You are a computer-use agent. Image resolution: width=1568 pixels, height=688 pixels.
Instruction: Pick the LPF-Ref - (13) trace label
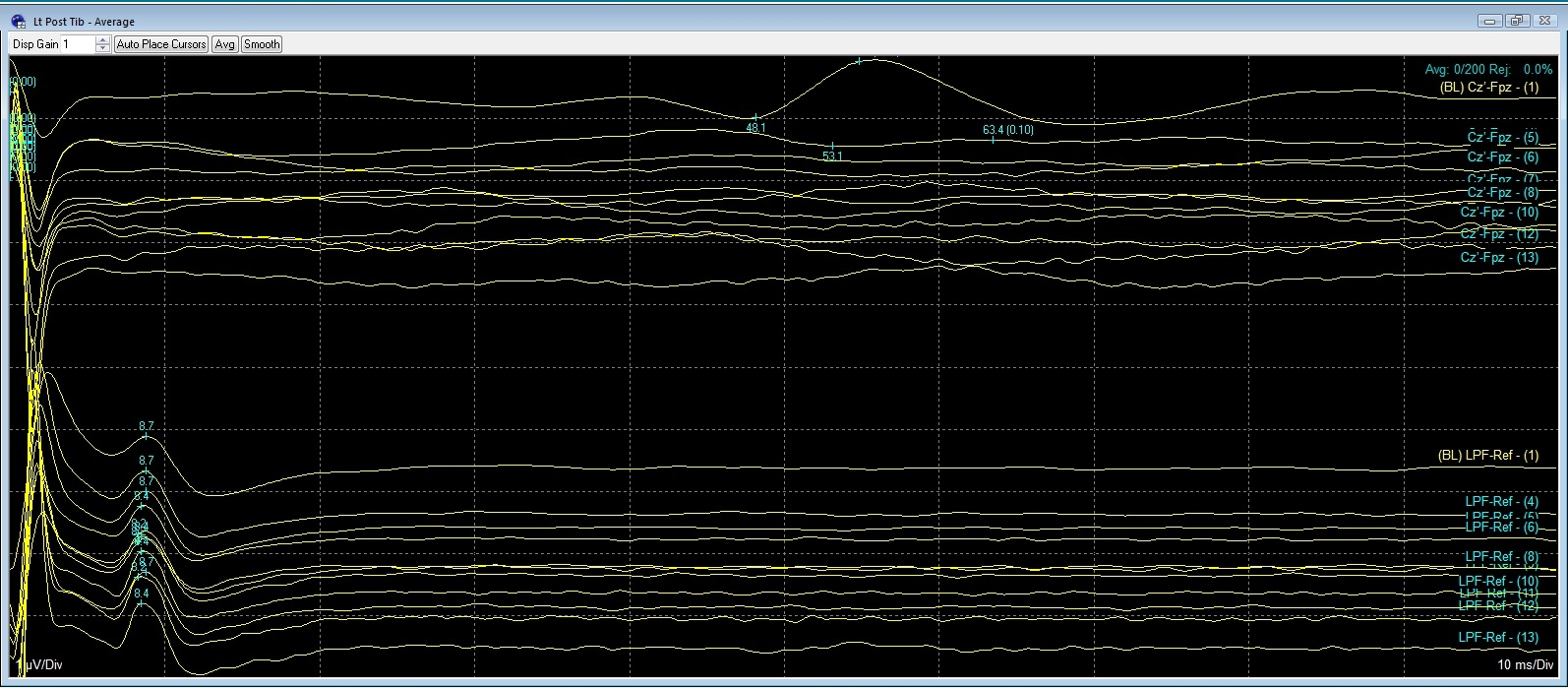pos(1497,638)
